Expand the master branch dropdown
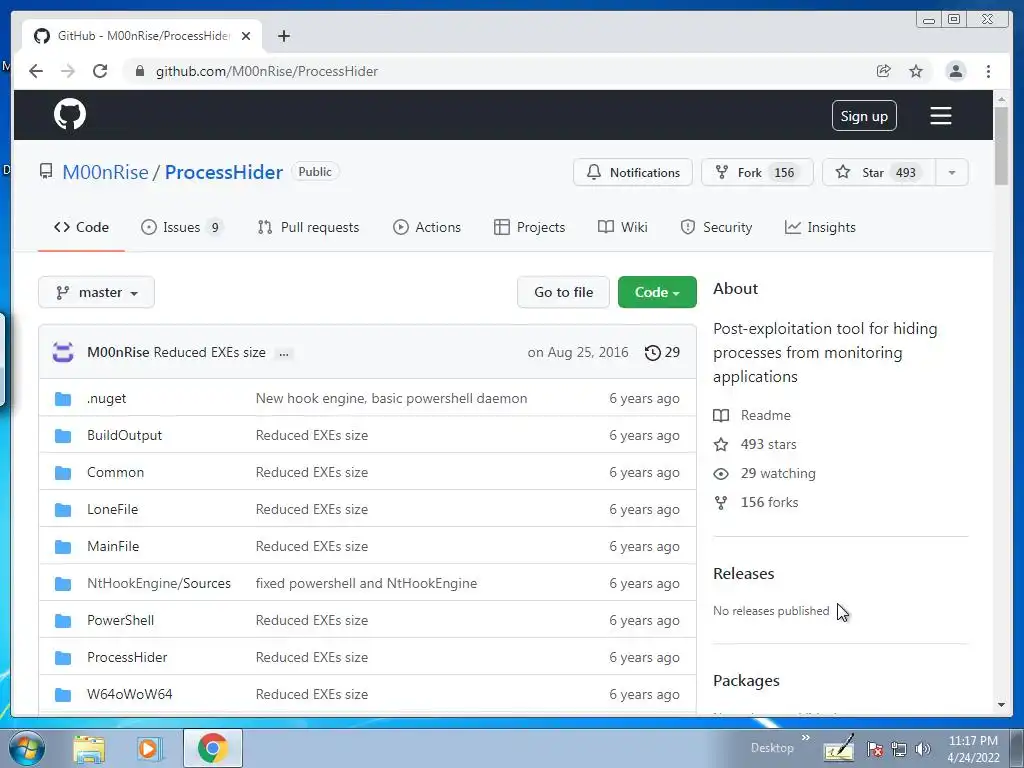The height and width of the screenshot is (768, 1024). click(97, 292)
